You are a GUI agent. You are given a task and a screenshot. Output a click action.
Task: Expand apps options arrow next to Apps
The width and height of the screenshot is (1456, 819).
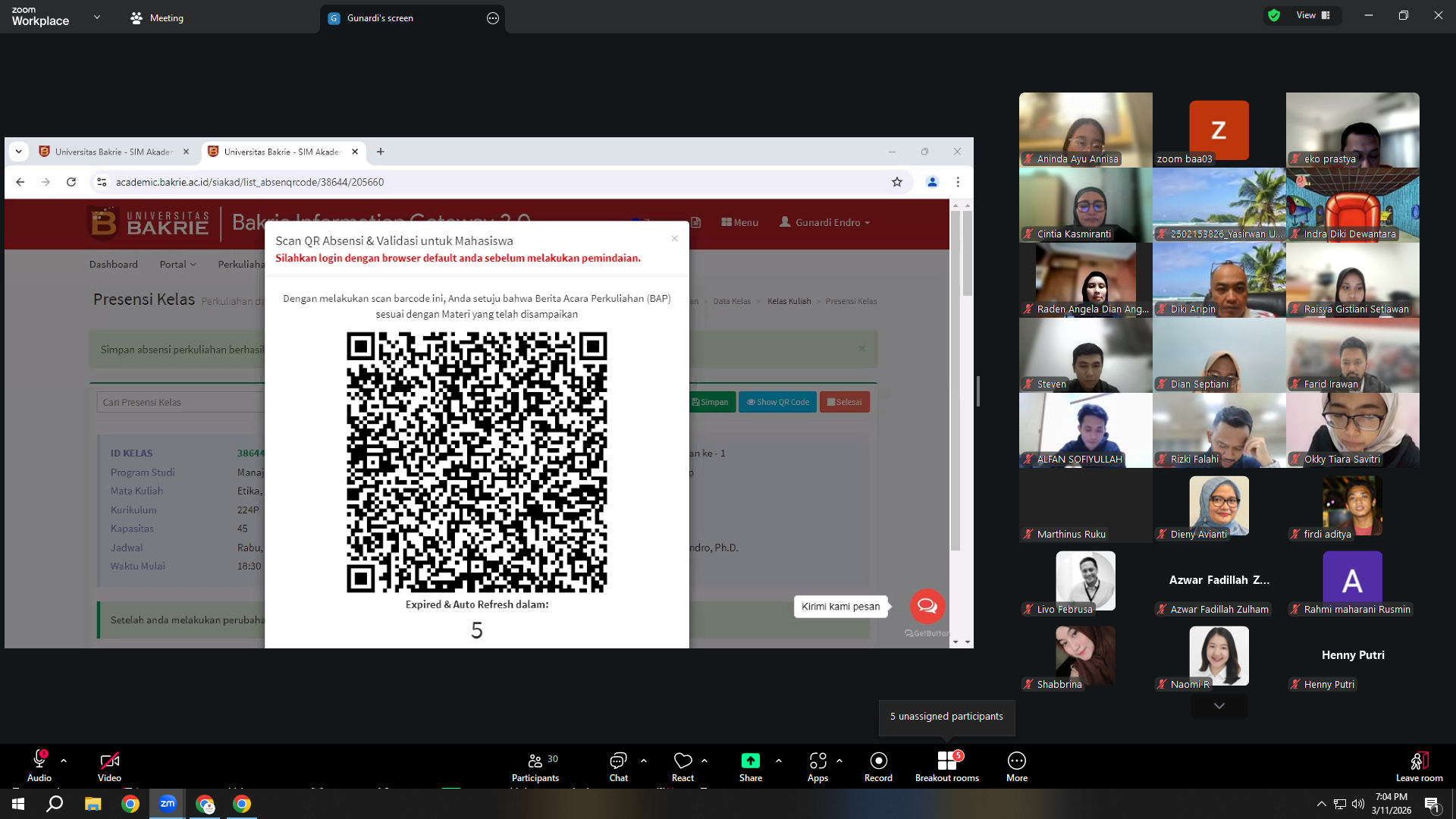point(839,761)
